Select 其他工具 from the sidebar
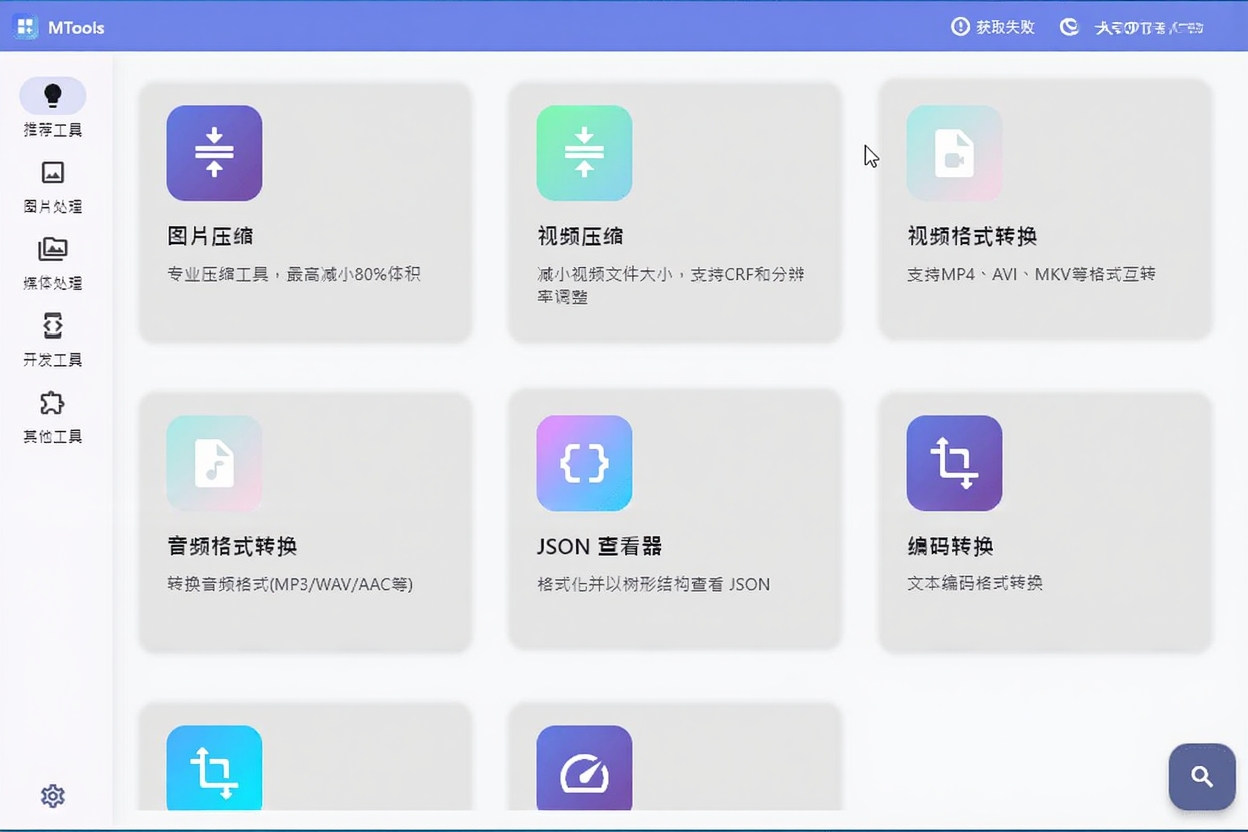This screenshot has height=832, width=1248. click(x=52, y=417)
